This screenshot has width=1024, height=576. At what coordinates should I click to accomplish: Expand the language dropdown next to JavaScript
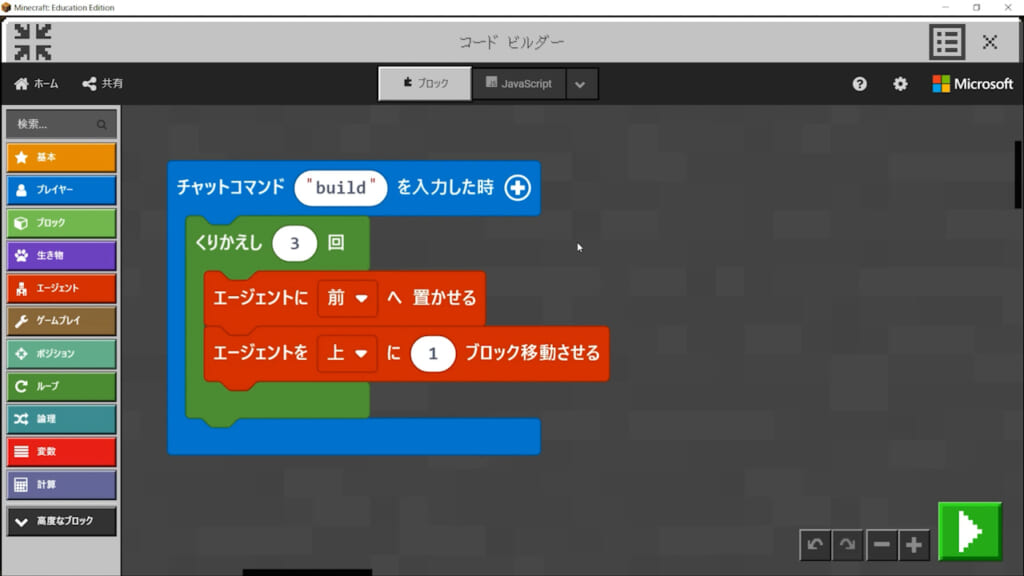[581, 84]
